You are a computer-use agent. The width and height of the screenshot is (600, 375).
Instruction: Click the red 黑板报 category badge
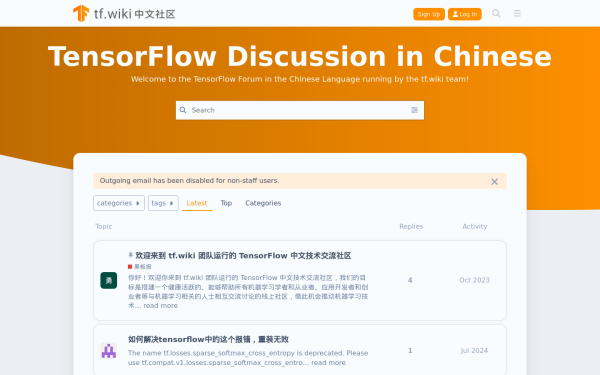pyautogui.click(x=140, y=267)
